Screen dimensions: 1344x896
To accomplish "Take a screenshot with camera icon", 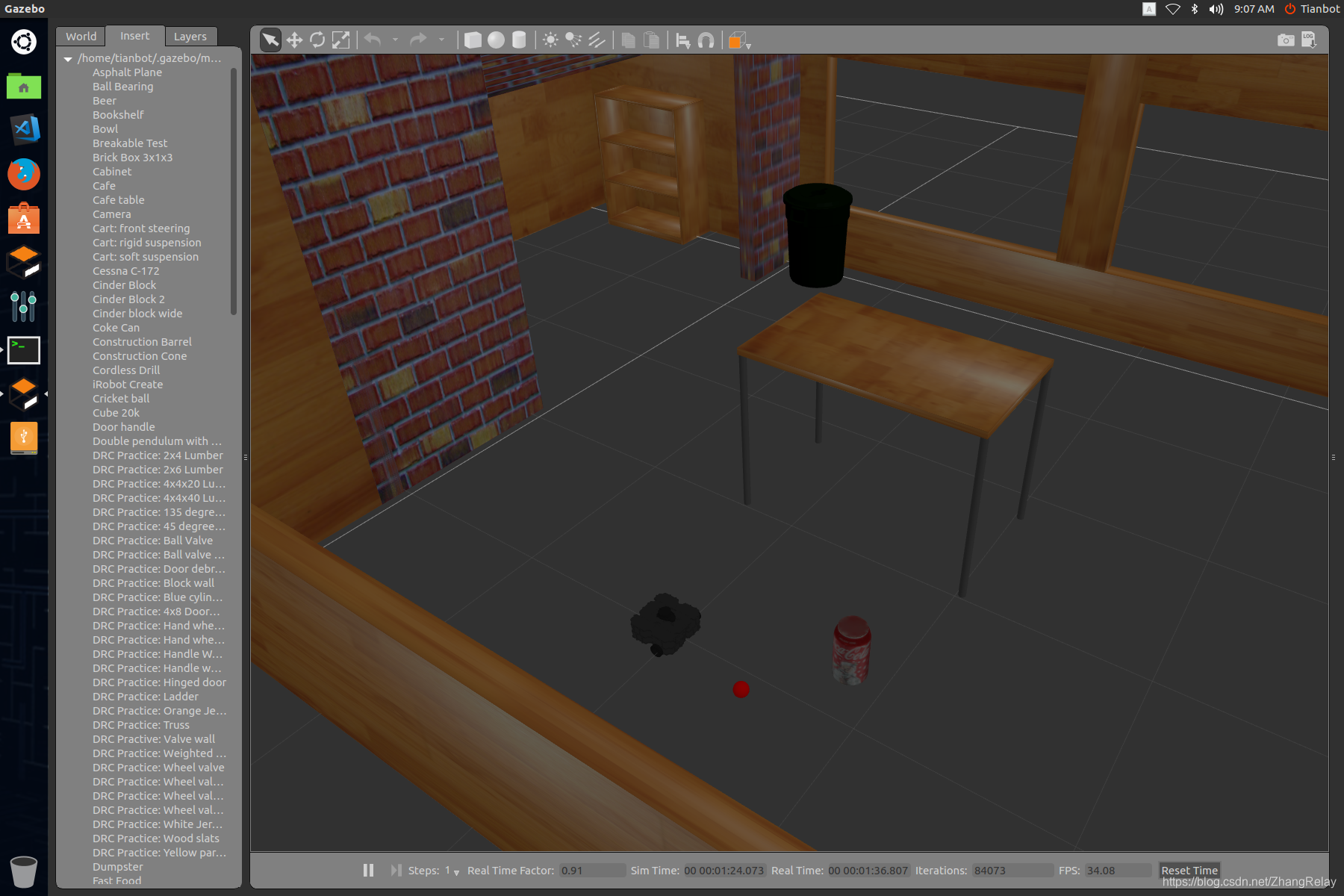I will tap(1286, 40).
